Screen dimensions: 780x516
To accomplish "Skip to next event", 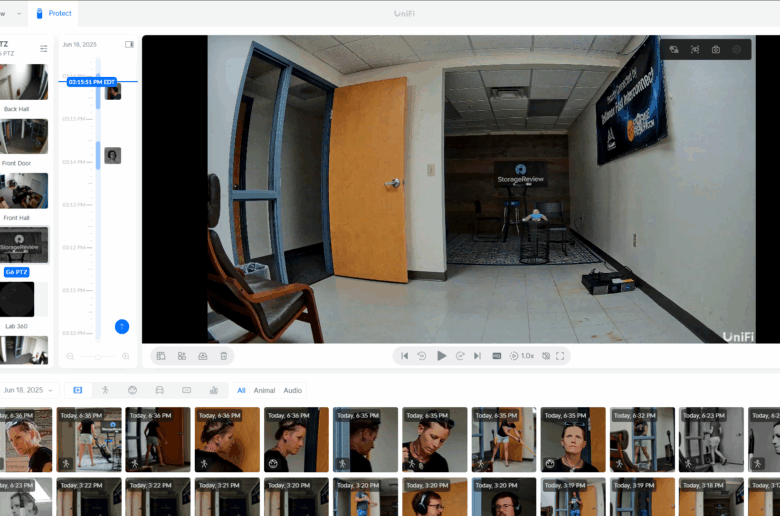I will (x=478, y=356).
